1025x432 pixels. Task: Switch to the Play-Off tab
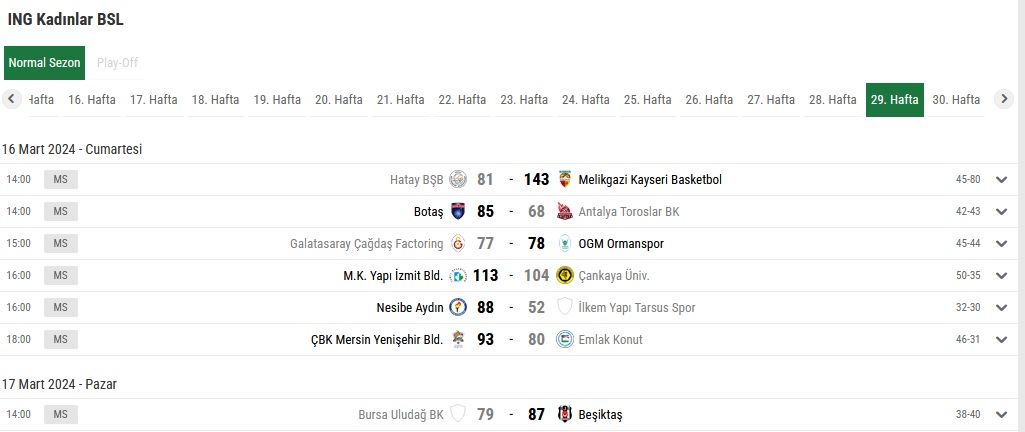(x=118, y=63)
